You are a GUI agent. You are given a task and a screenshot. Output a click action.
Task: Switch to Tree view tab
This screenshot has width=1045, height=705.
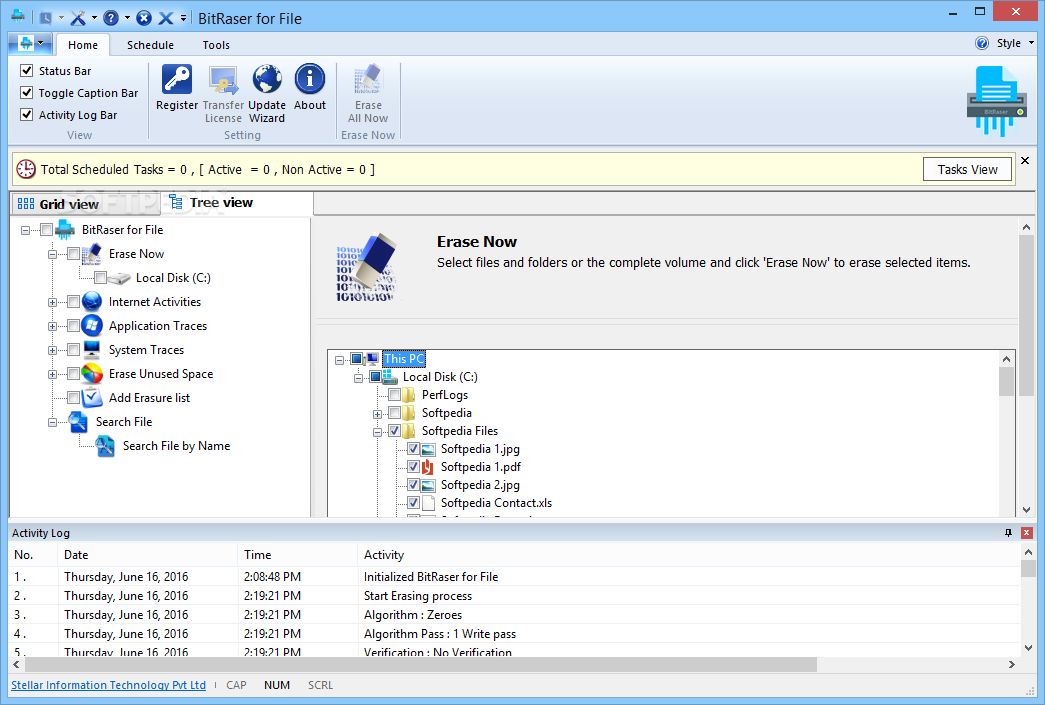click(x=237, y=203)
